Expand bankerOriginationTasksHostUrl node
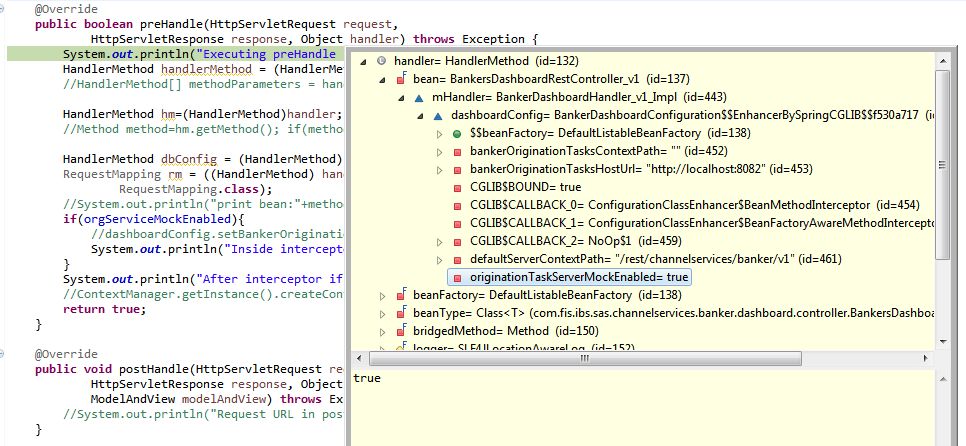 point(439,169)
